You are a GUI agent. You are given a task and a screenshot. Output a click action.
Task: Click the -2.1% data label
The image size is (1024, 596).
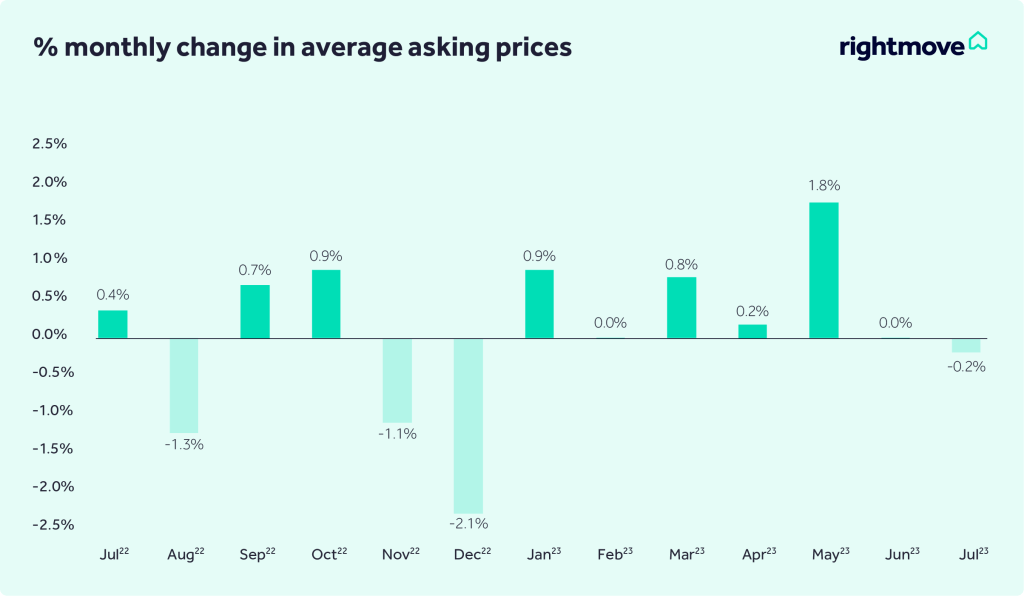[468, 524]
